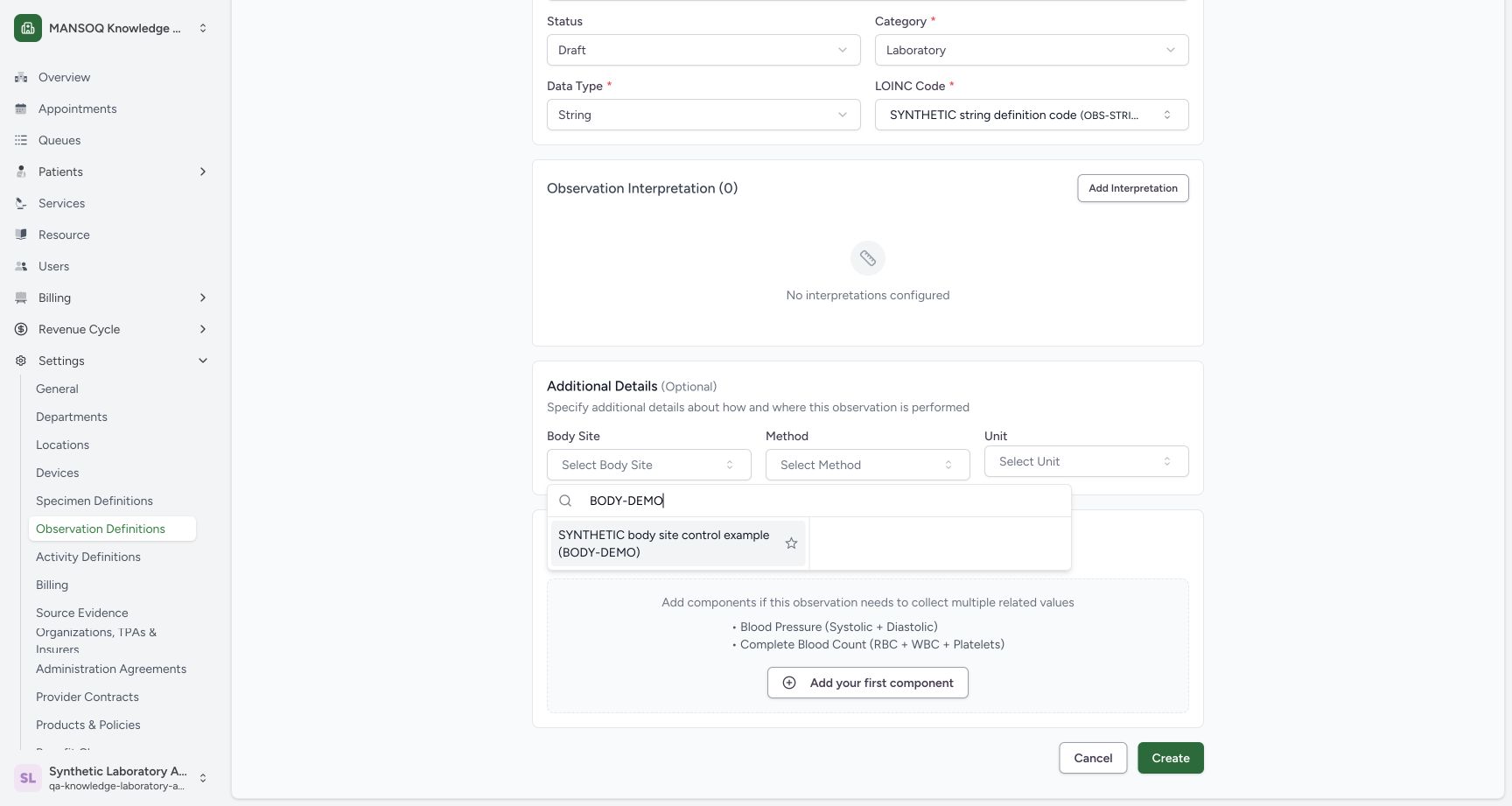Open the Data Type dropdown showing String
The width and height of the screenshot is (1512, 806).
[x=703, y=115]
